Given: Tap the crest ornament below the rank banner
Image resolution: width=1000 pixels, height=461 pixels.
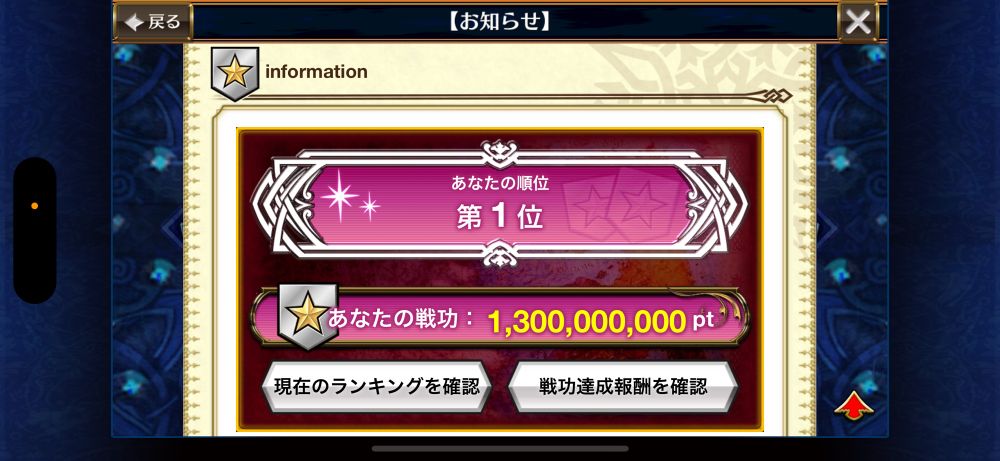Looking at the screenshot, I should coord(500,254).
